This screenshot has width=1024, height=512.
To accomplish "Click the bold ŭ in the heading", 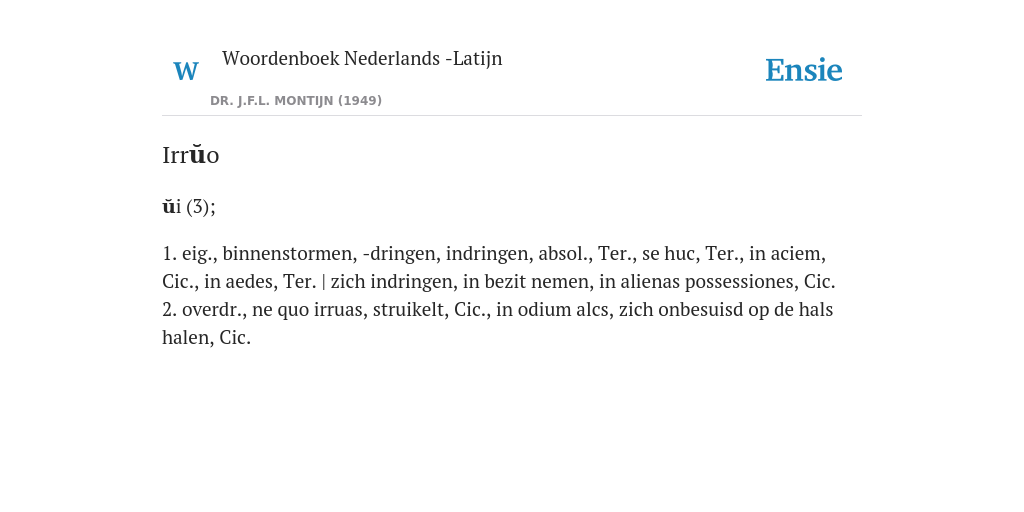I will [x=197, y=155].
